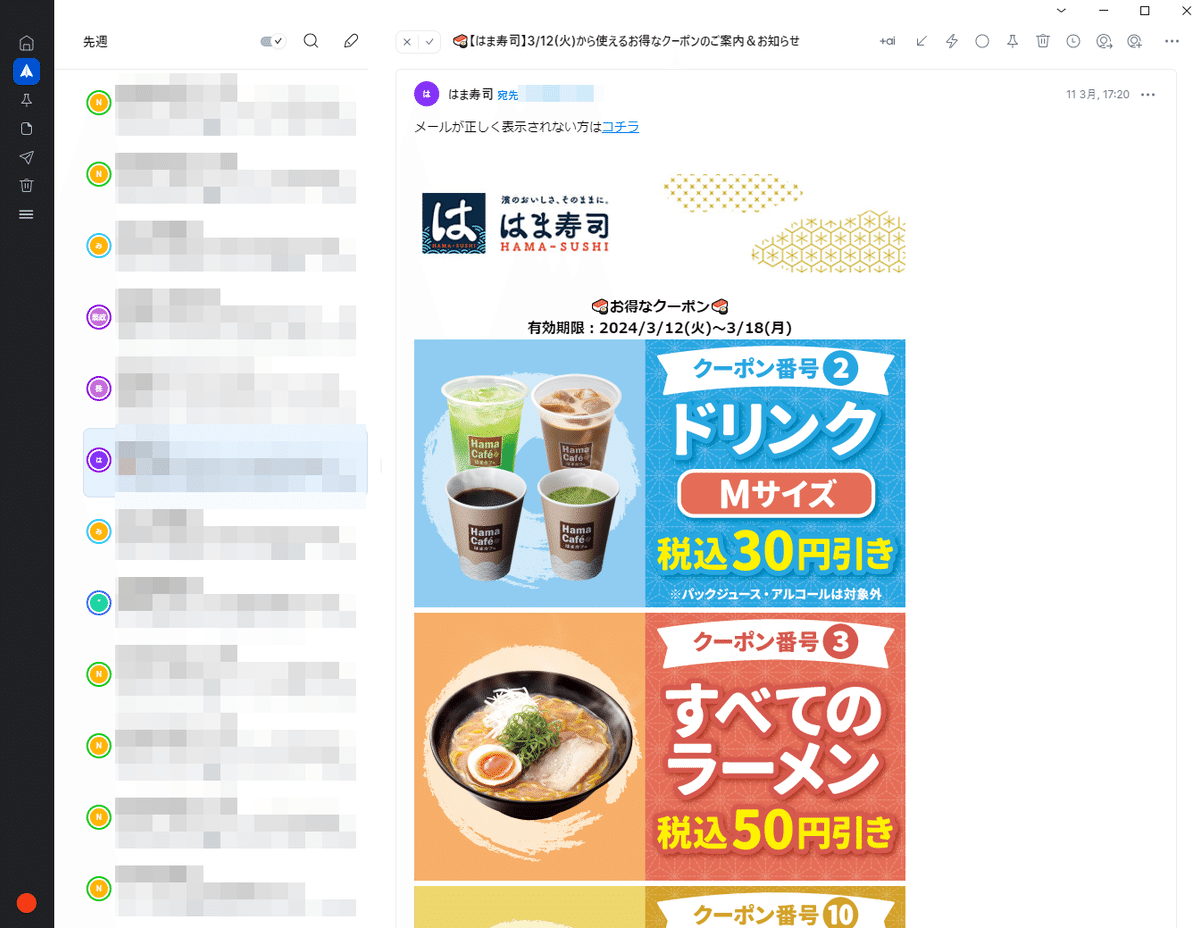
Task: Expand the title bar chevron dropdown
Action: pos(1074,10)
